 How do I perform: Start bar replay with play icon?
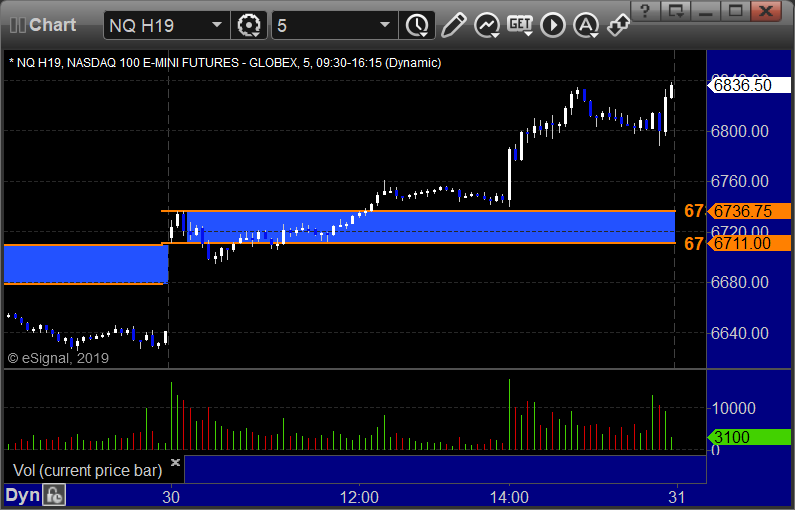point(553,25)
